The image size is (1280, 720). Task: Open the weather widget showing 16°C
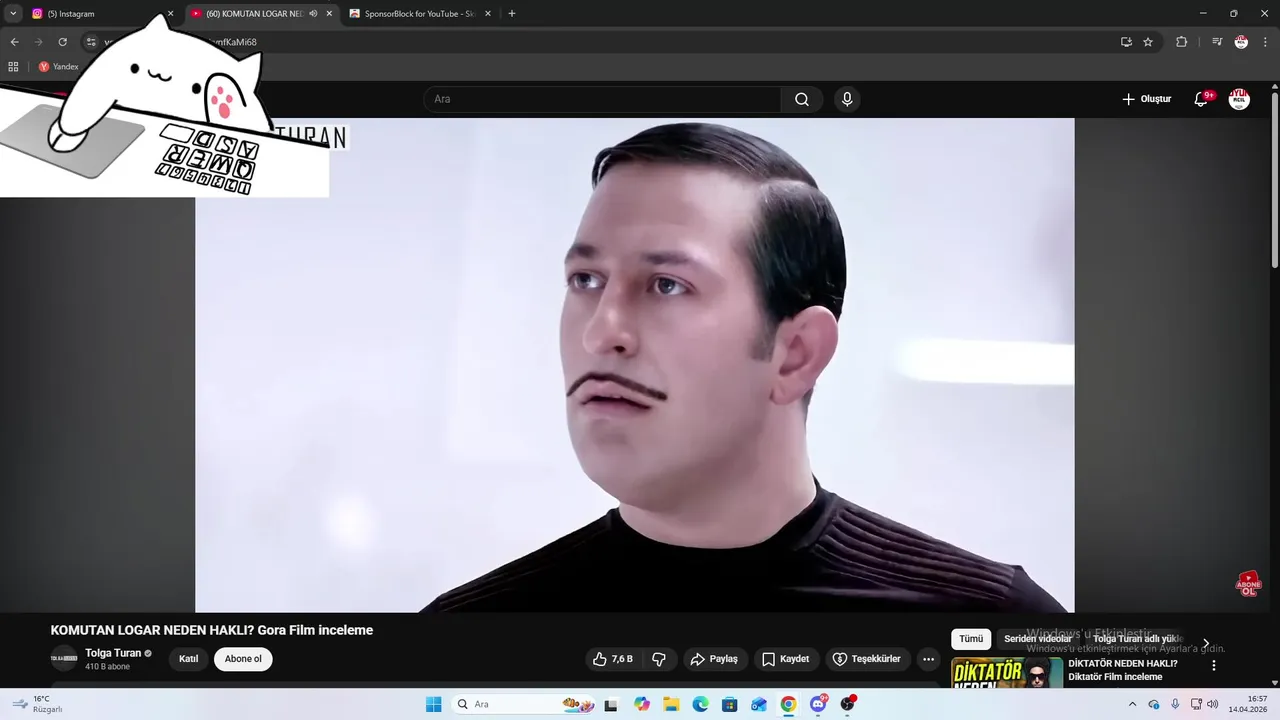point(38,704)
